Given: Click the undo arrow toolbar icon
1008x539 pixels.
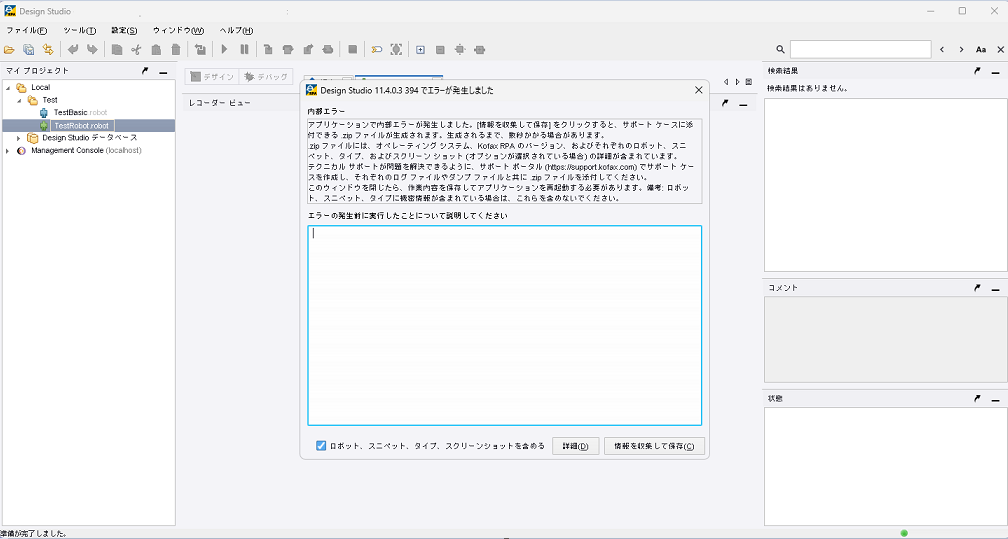Looking at the screenshot, I should pos(73,50).
